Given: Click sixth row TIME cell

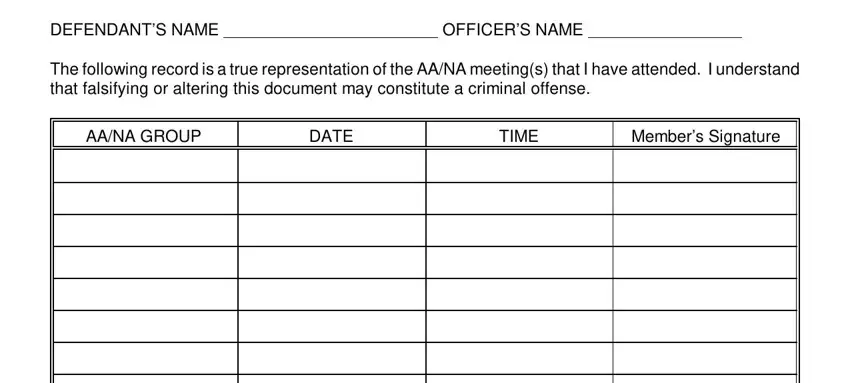Looking at the screenshot, I should click(x=519, y=326).
